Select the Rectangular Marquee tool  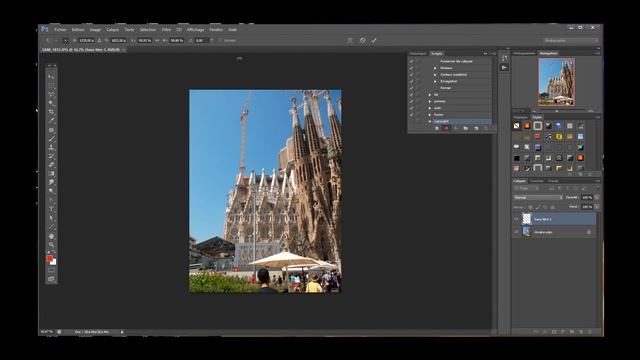tap(51, 86)
